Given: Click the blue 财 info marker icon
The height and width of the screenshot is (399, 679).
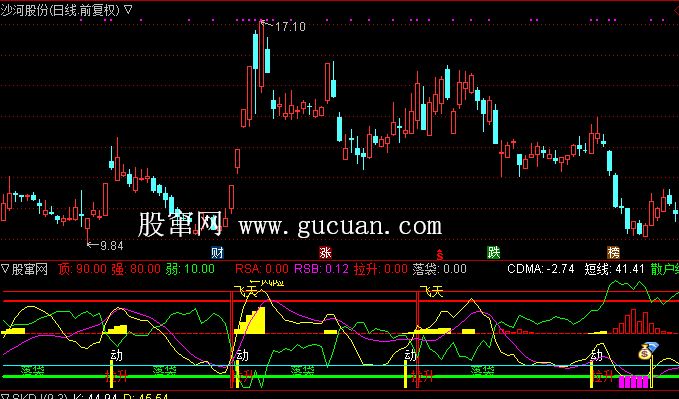Looking at the screenshot, I should (x=217, y=253).
